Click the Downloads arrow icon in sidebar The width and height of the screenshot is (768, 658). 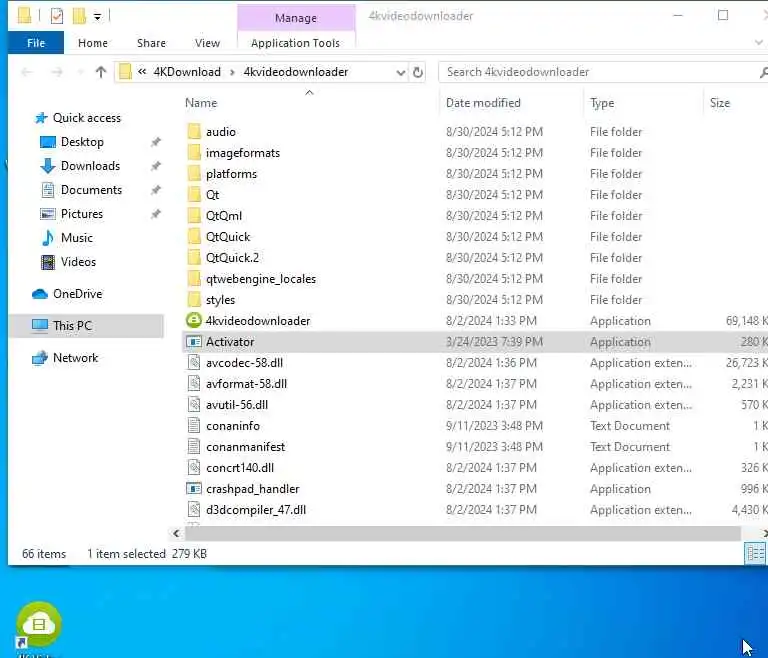pyautogui.click(x=48, y=166)
